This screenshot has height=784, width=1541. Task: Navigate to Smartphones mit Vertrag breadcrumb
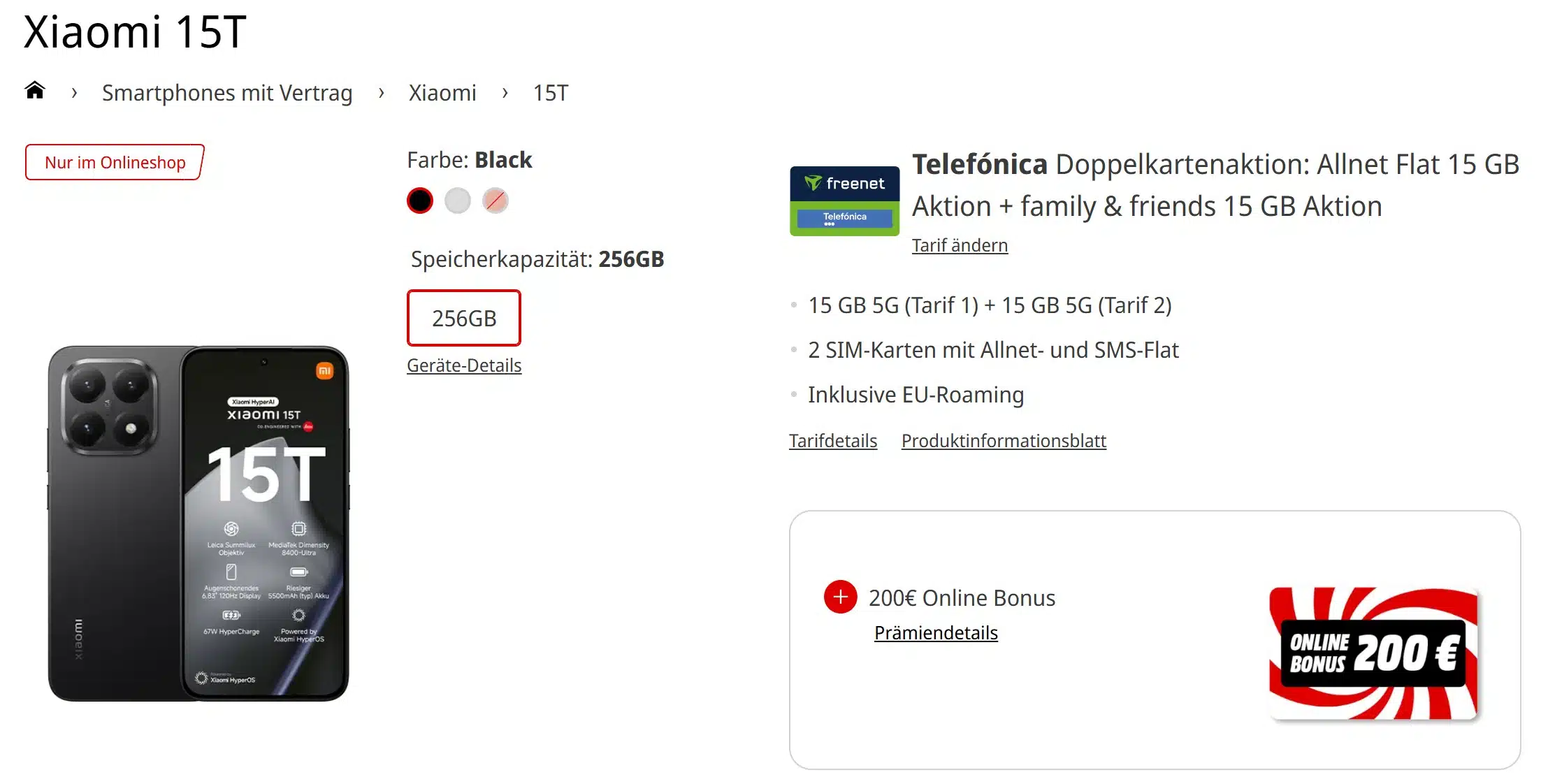click(227, 92)
